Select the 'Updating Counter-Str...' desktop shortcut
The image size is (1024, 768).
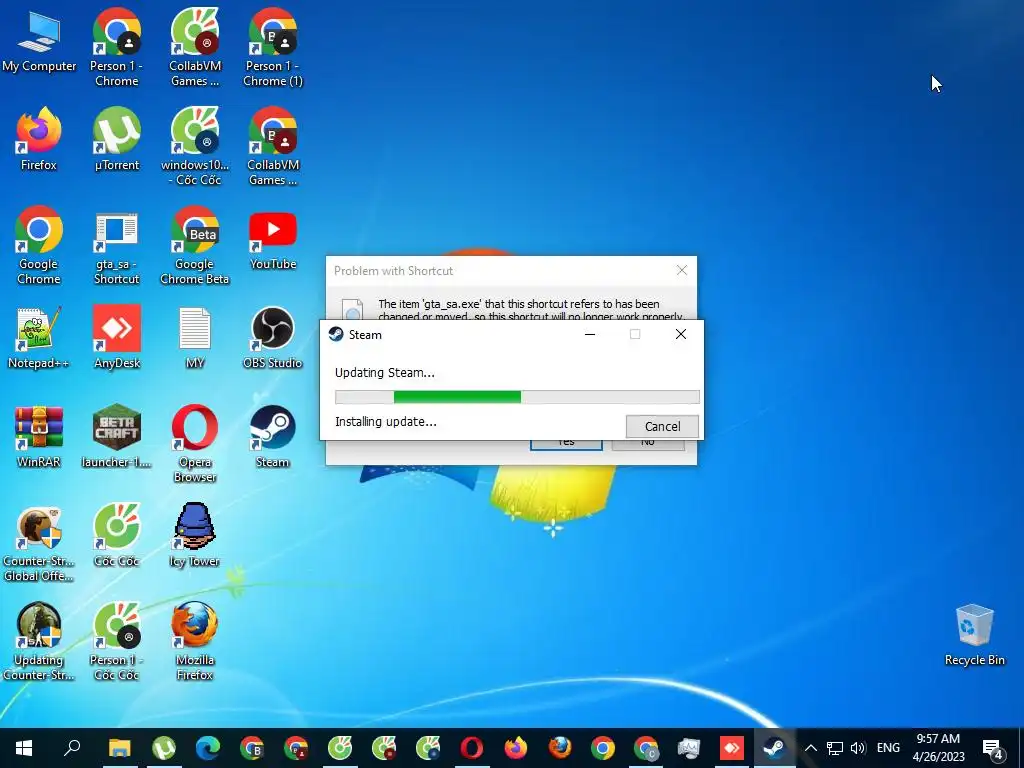point(39,643)
